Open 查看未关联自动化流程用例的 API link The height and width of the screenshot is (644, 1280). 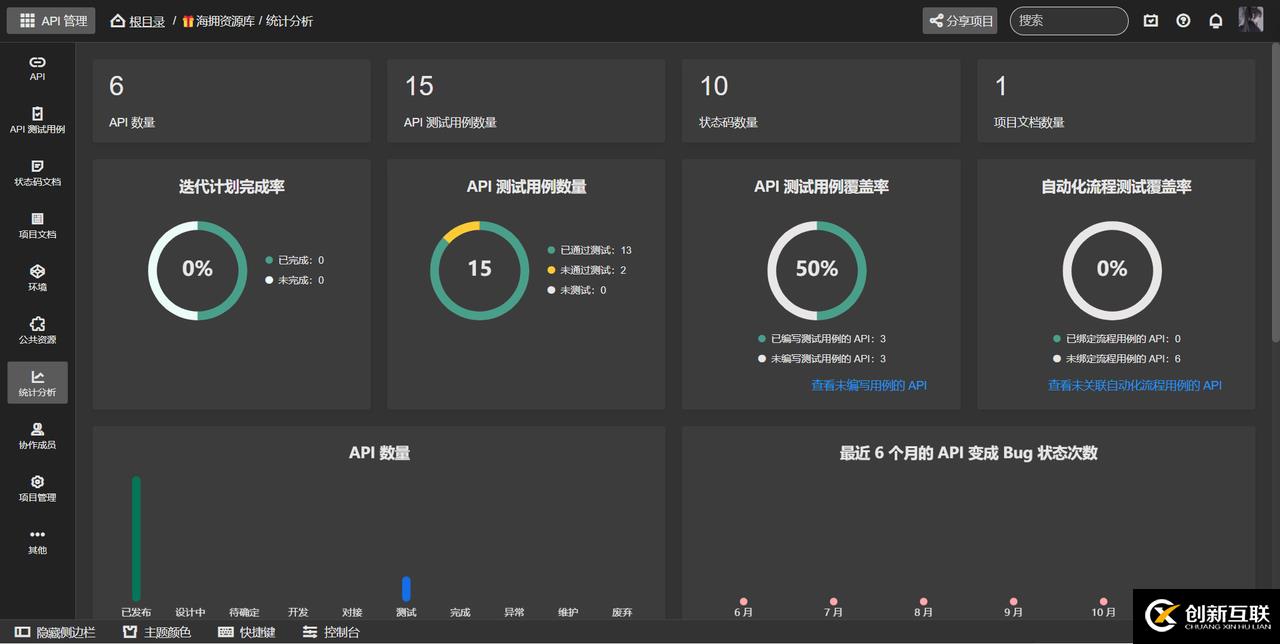pos(1135,385)
